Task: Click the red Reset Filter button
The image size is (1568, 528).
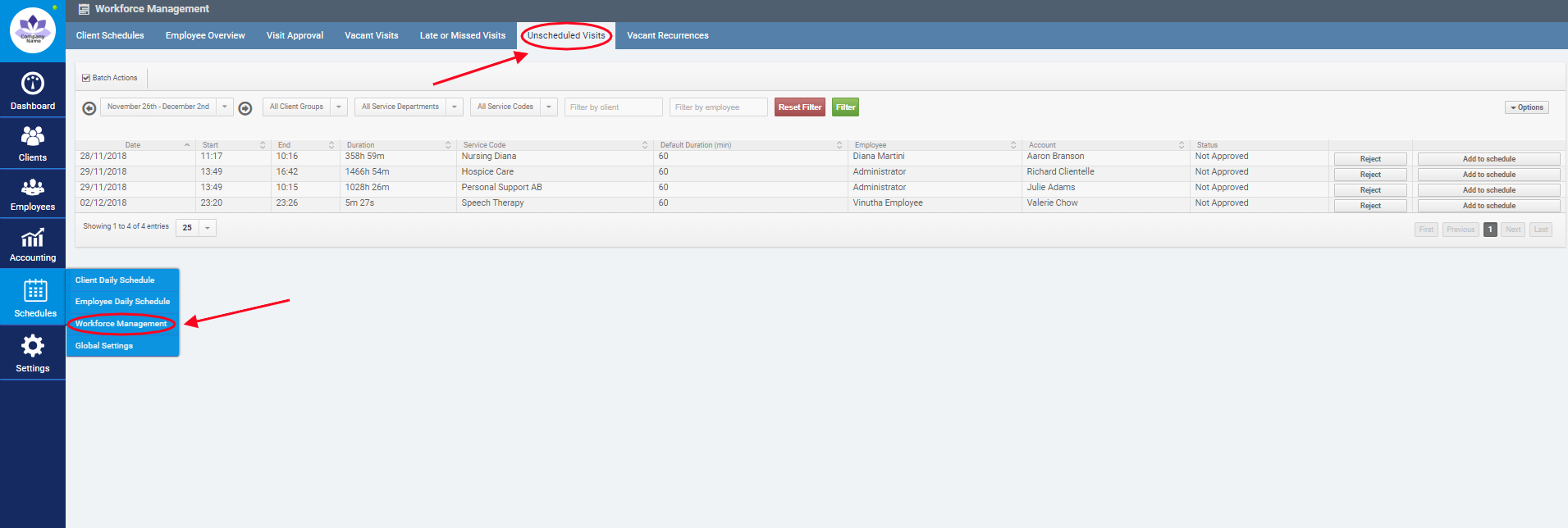Action: tap(799, 107)
